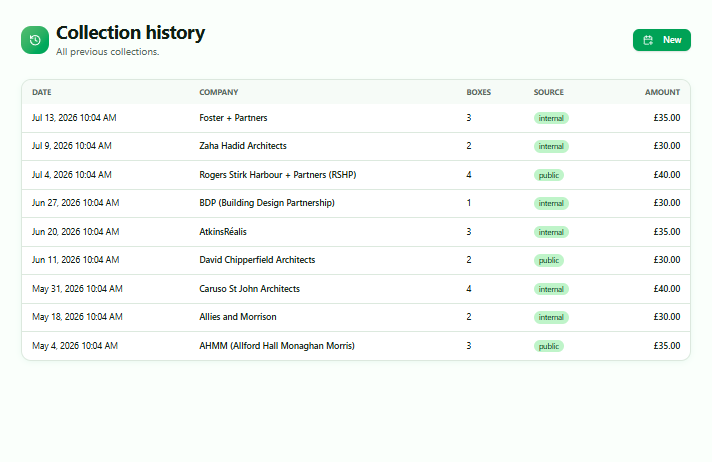This screenshot has height=462, width=712.
Task: Click the SOURCE column header
Action: point(549,92)
